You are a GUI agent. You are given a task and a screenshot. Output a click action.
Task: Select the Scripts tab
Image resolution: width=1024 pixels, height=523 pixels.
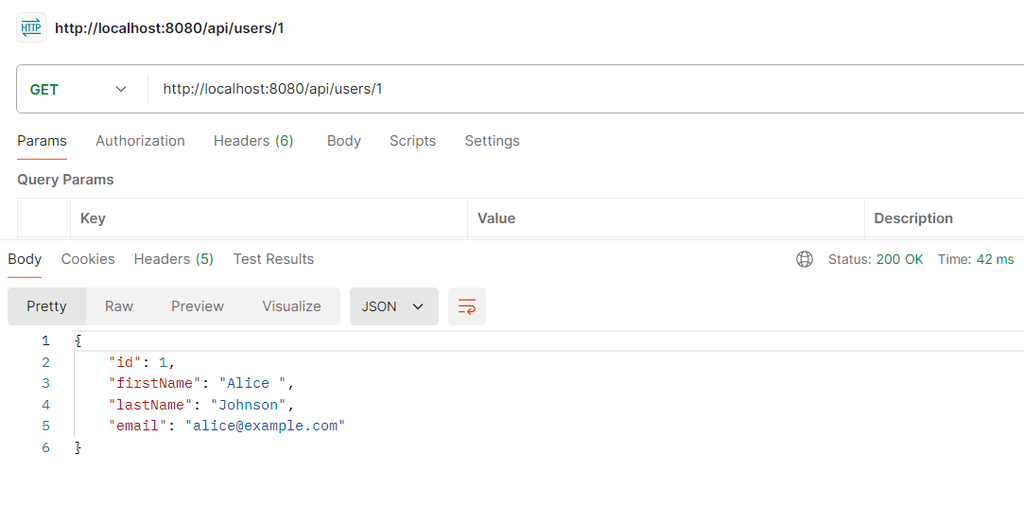pyautogui.click(x=413, y=141)
